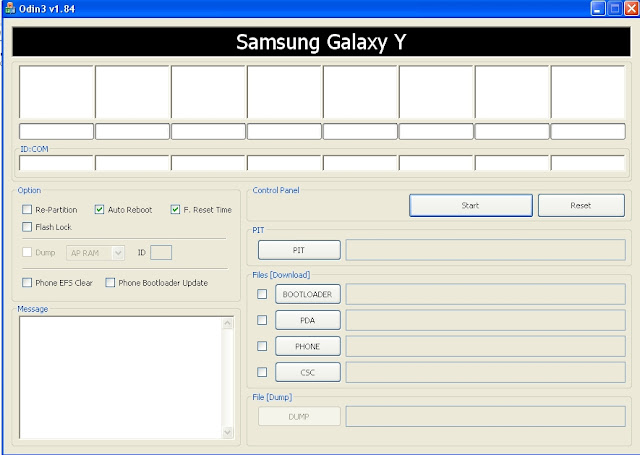
Task: Click the BOOTLOADER file button
Action: 308,294
